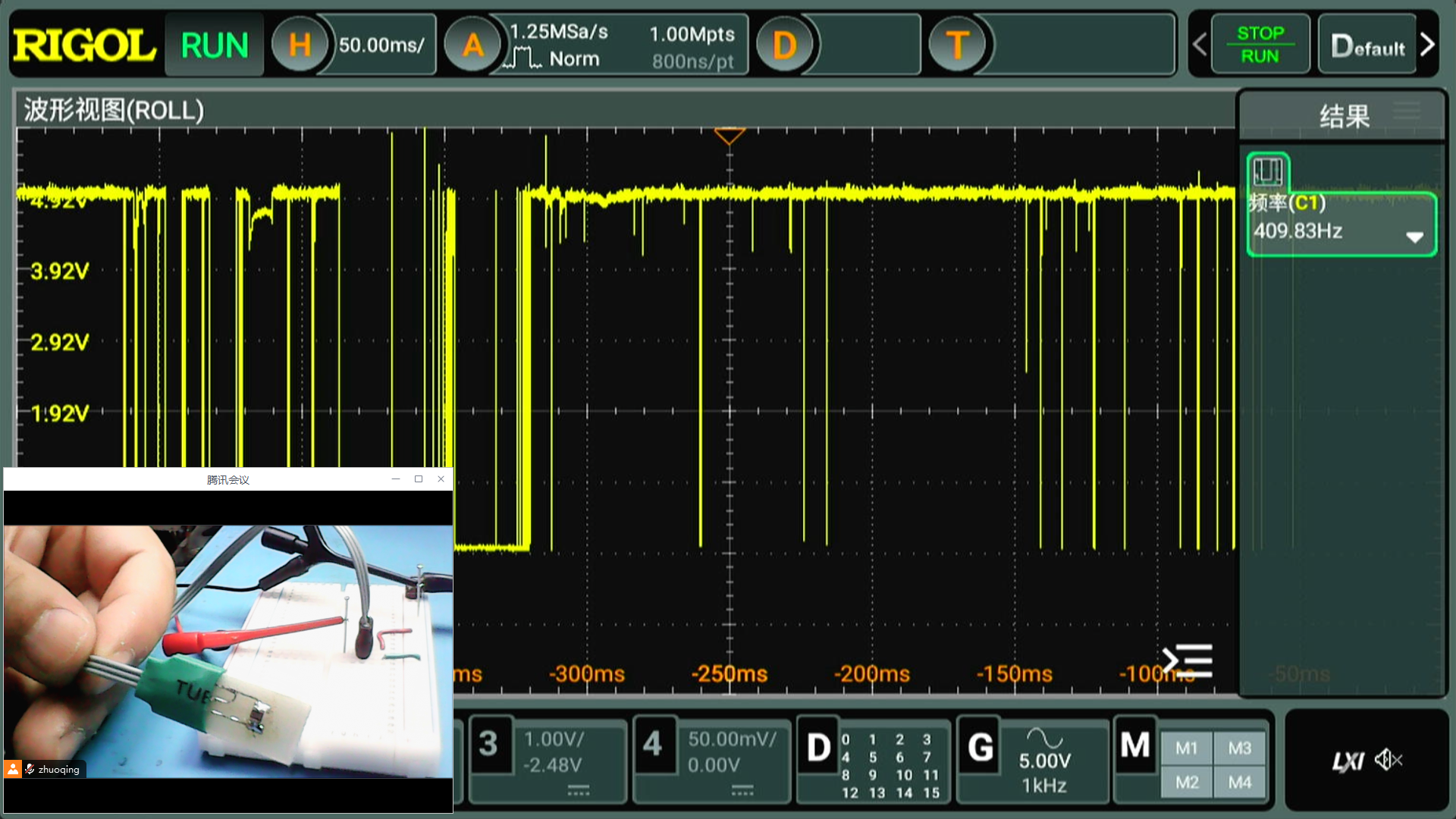Click the measurement results frequency icon

[1268, 171]
